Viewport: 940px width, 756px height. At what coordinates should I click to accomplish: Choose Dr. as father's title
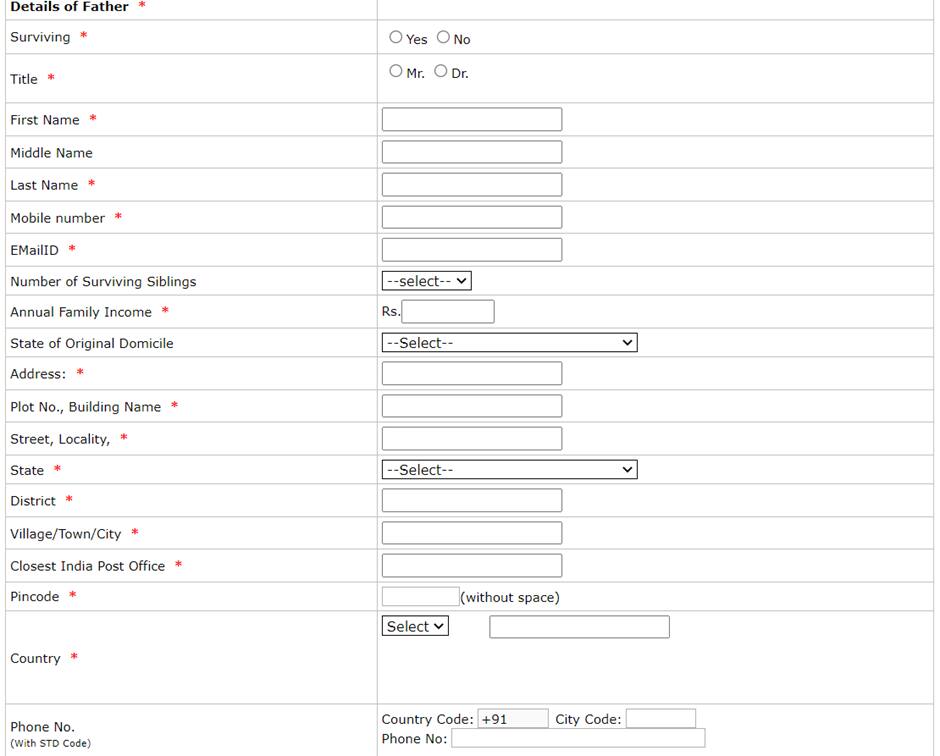pyautogui.click(x=441, y=71)
